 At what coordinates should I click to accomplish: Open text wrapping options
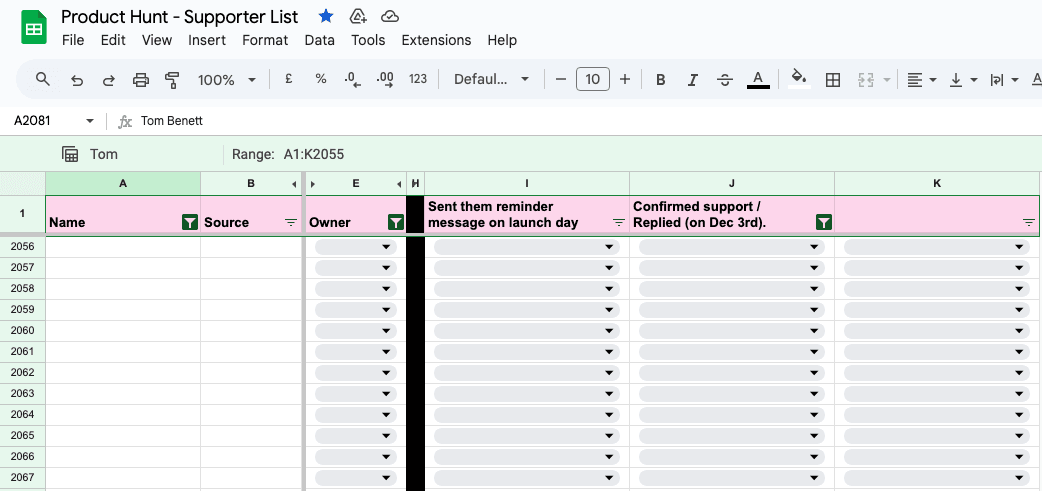click(x=1003, y=80)
